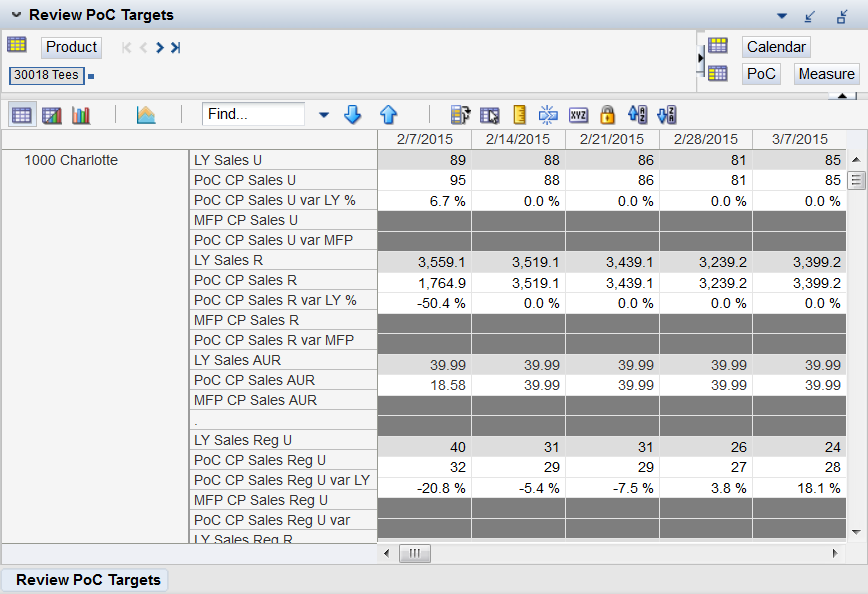Click the Find next down arrow
This screenshot has height=594, width=868.
(x=352, y=115)
